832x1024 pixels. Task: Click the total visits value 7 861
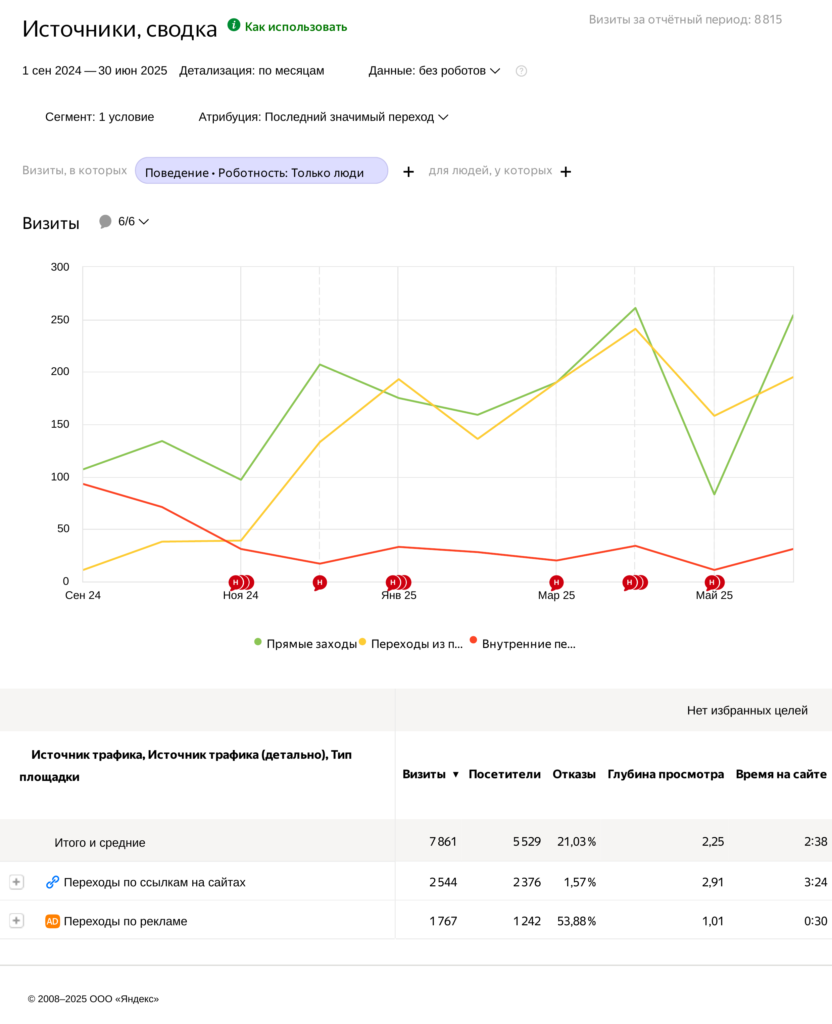click(443, 842)
